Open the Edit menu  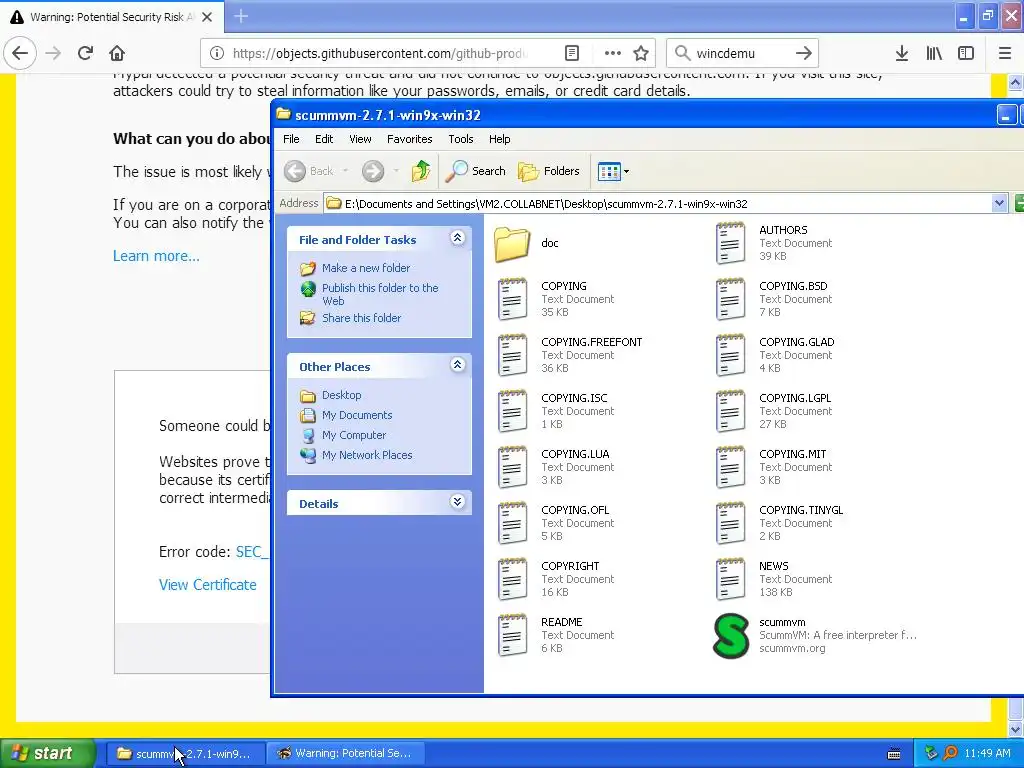[324, 139]
